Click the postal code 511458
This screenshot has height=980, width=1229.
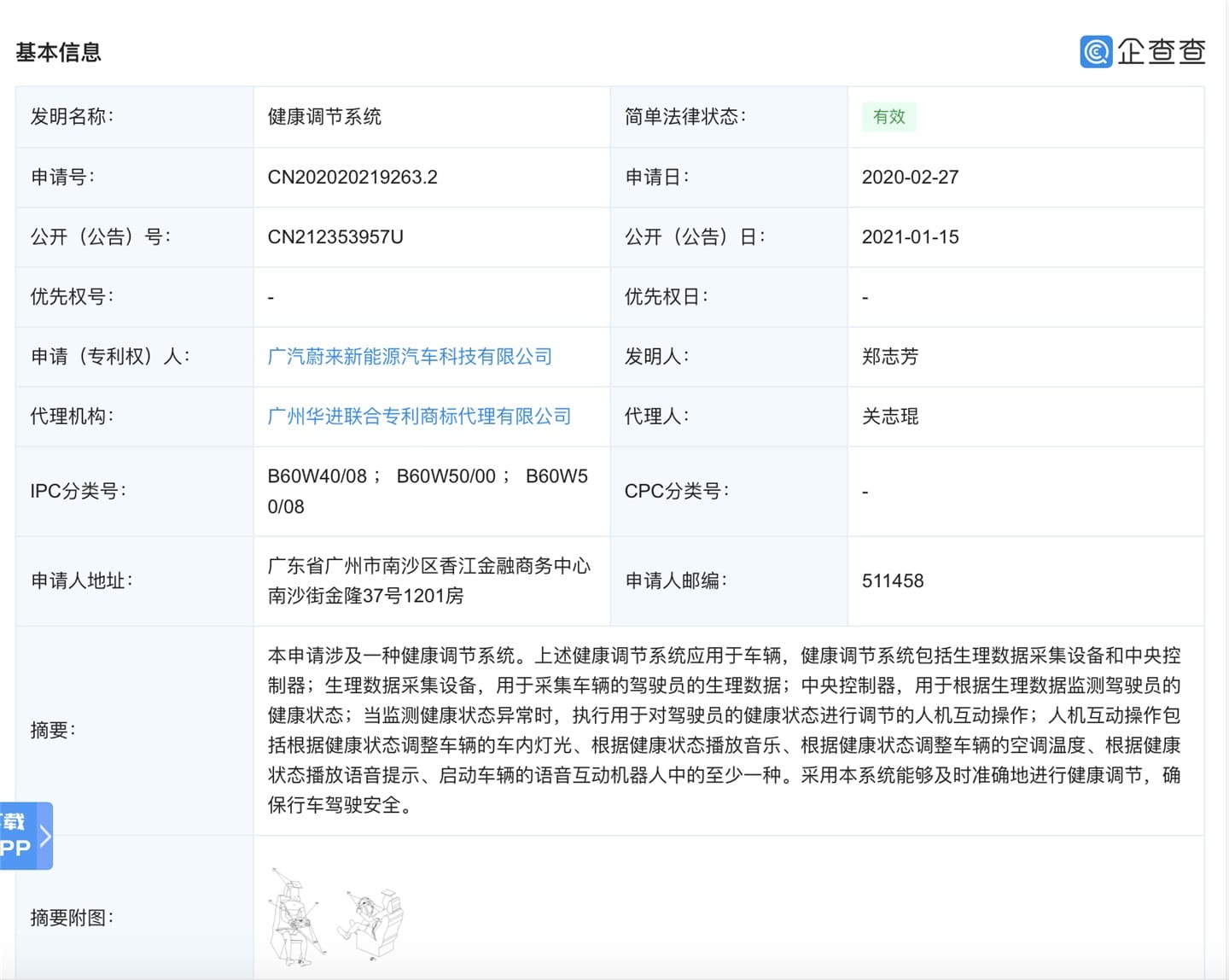[x=892, y=581]
